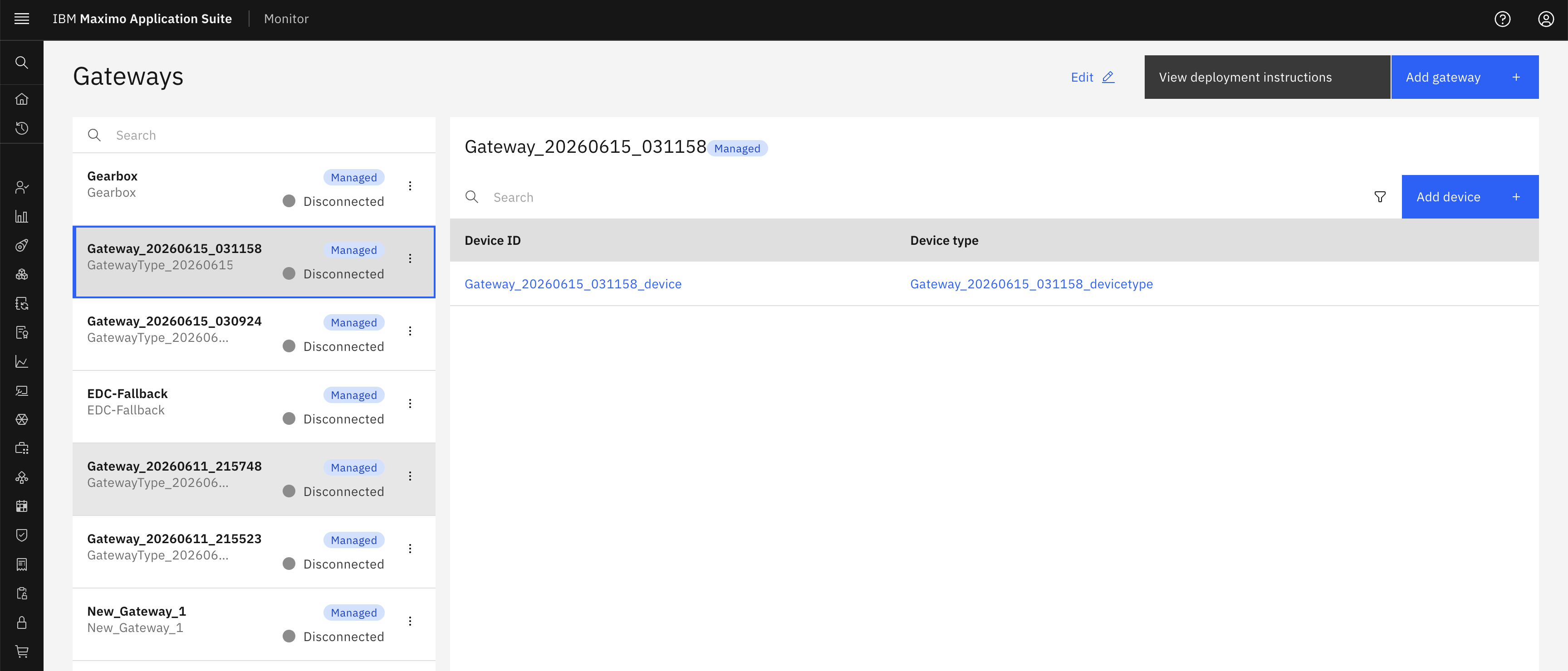
Task: Click the sidebar search magnifier icon
Action: [22, 62]
